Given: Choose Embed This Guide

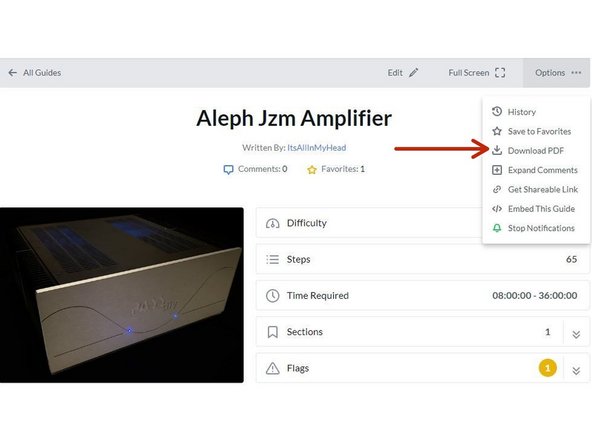Looking at the screenshot, I should [x=533, y=209].
